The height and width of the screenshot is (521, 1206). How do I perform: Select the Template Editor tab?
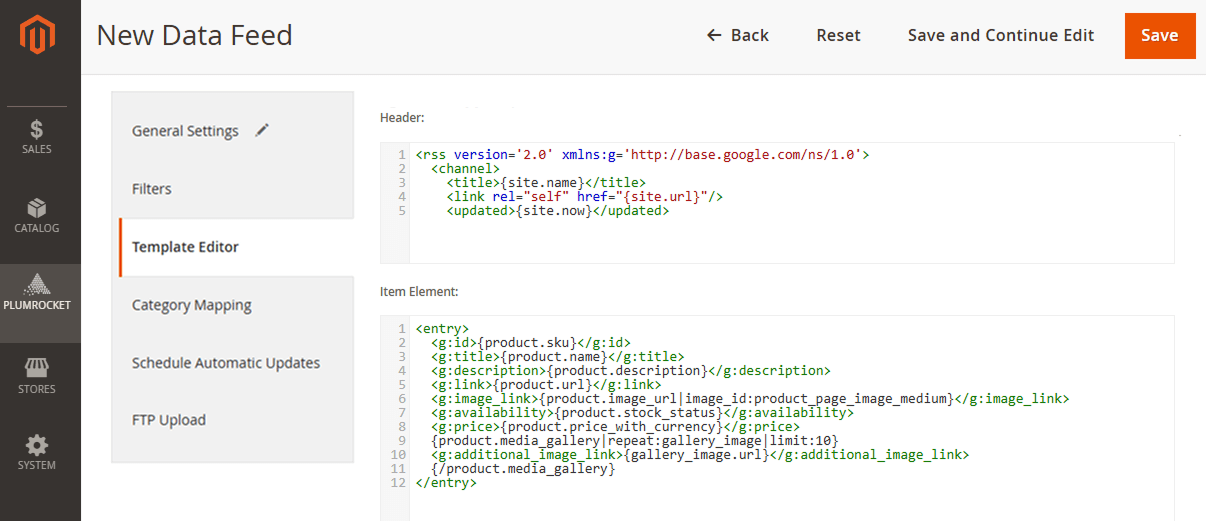[236, 247]
